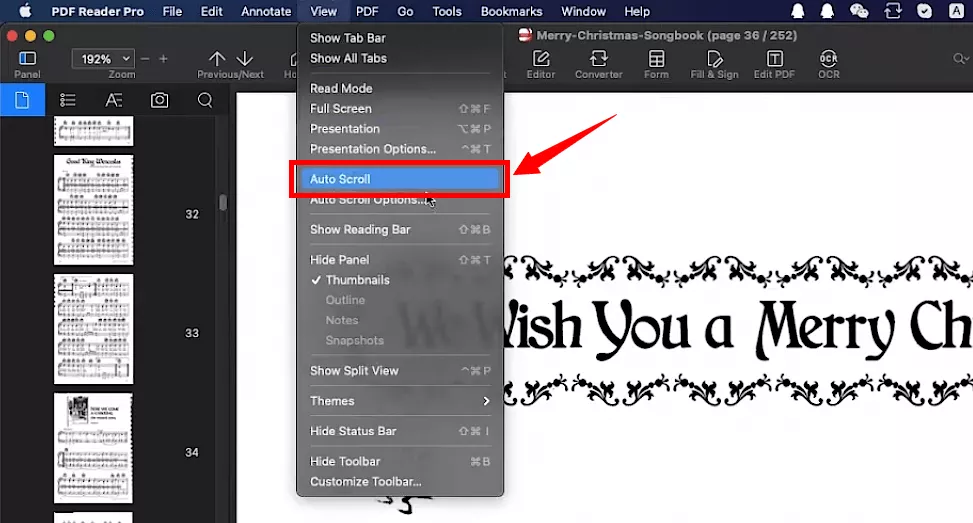Image resolution: width=973 pixels, height=523 pixels.
Task: Open the Bookmarks menu
Action: pos(511,11)
